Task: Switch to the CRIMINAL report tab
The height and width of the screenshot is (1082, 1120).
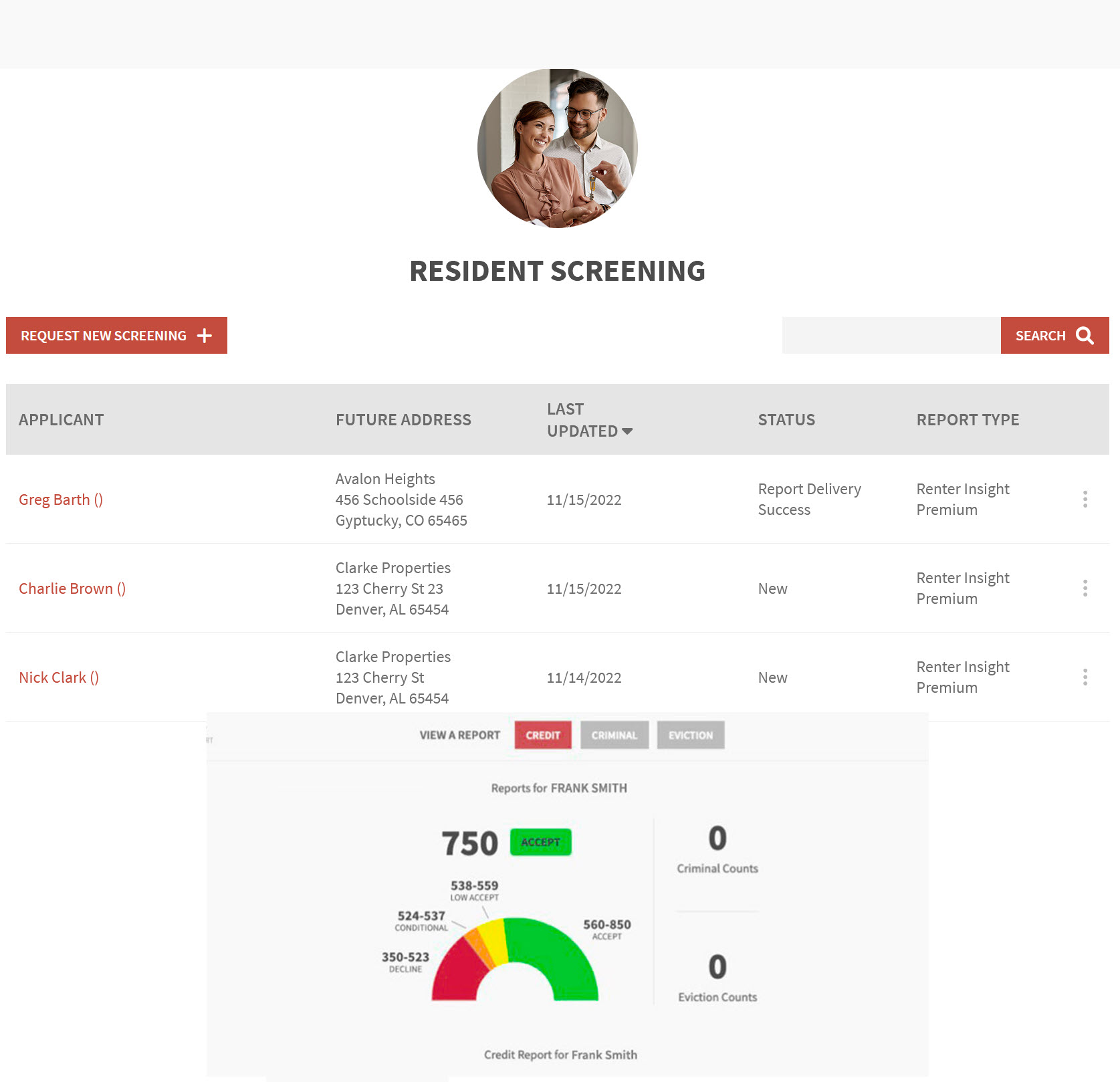Action: point(614,734)
